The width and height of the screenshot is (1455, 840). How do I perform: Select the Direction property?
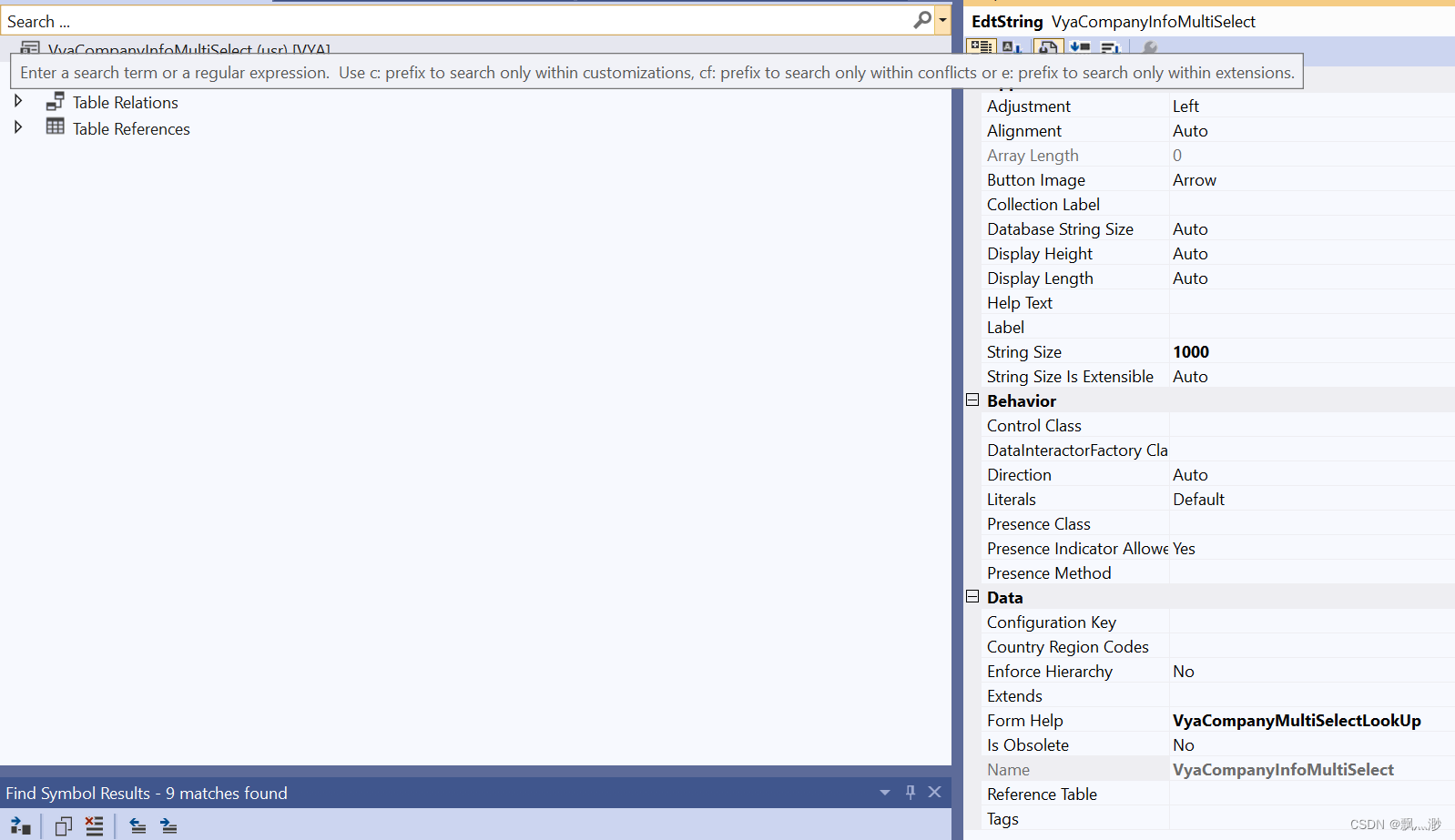point(1219,475)
